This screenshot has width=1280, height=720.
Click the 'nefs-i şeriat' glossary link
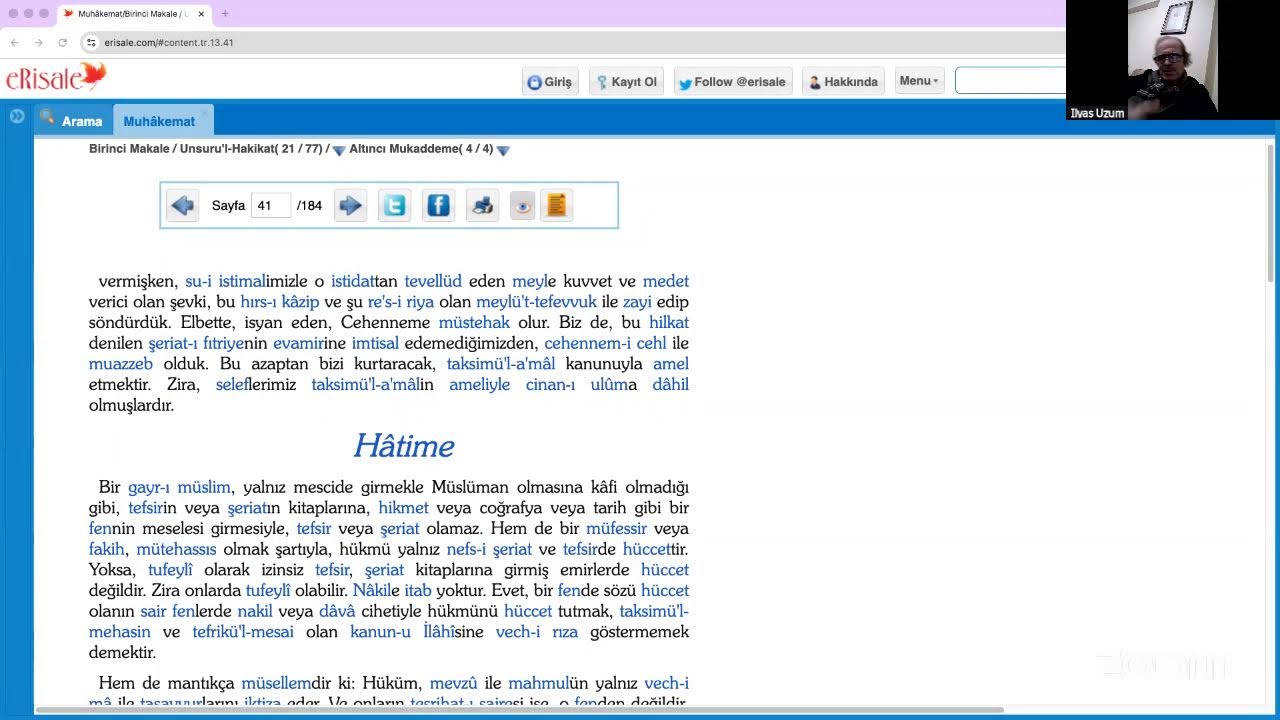point(489,549)
